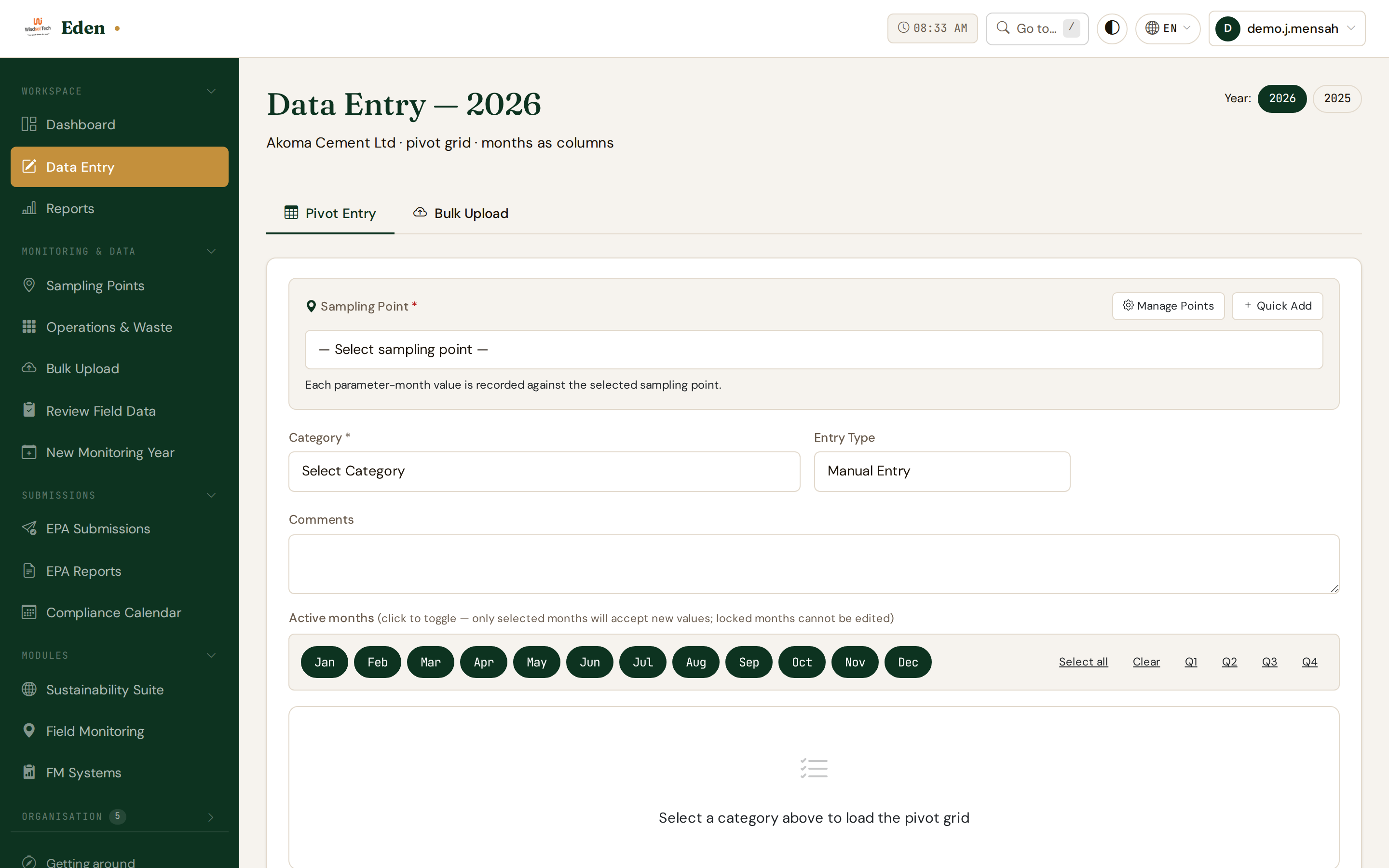Click the Sampling Points pin icon

point(29,285)
